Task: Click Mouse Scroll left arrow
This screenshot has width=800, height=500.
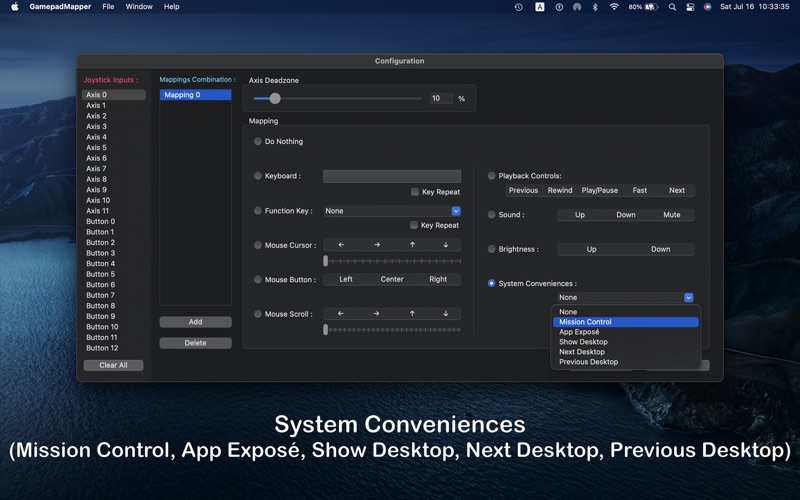Action: 341,314
